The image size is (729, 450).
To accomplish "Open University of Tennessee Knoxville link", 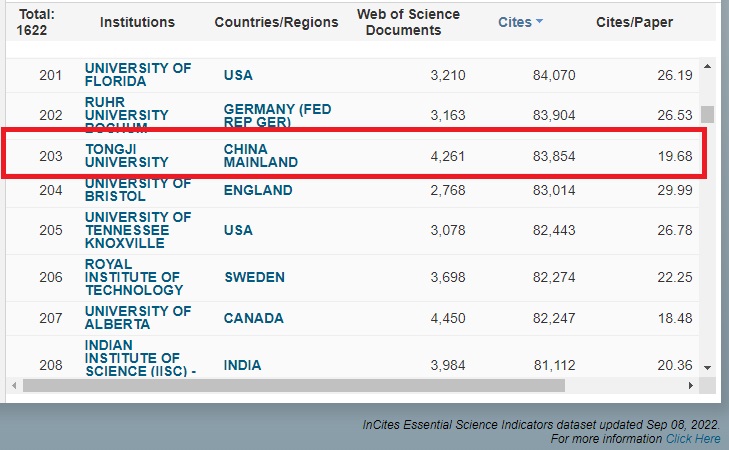I will coord(138,230).
